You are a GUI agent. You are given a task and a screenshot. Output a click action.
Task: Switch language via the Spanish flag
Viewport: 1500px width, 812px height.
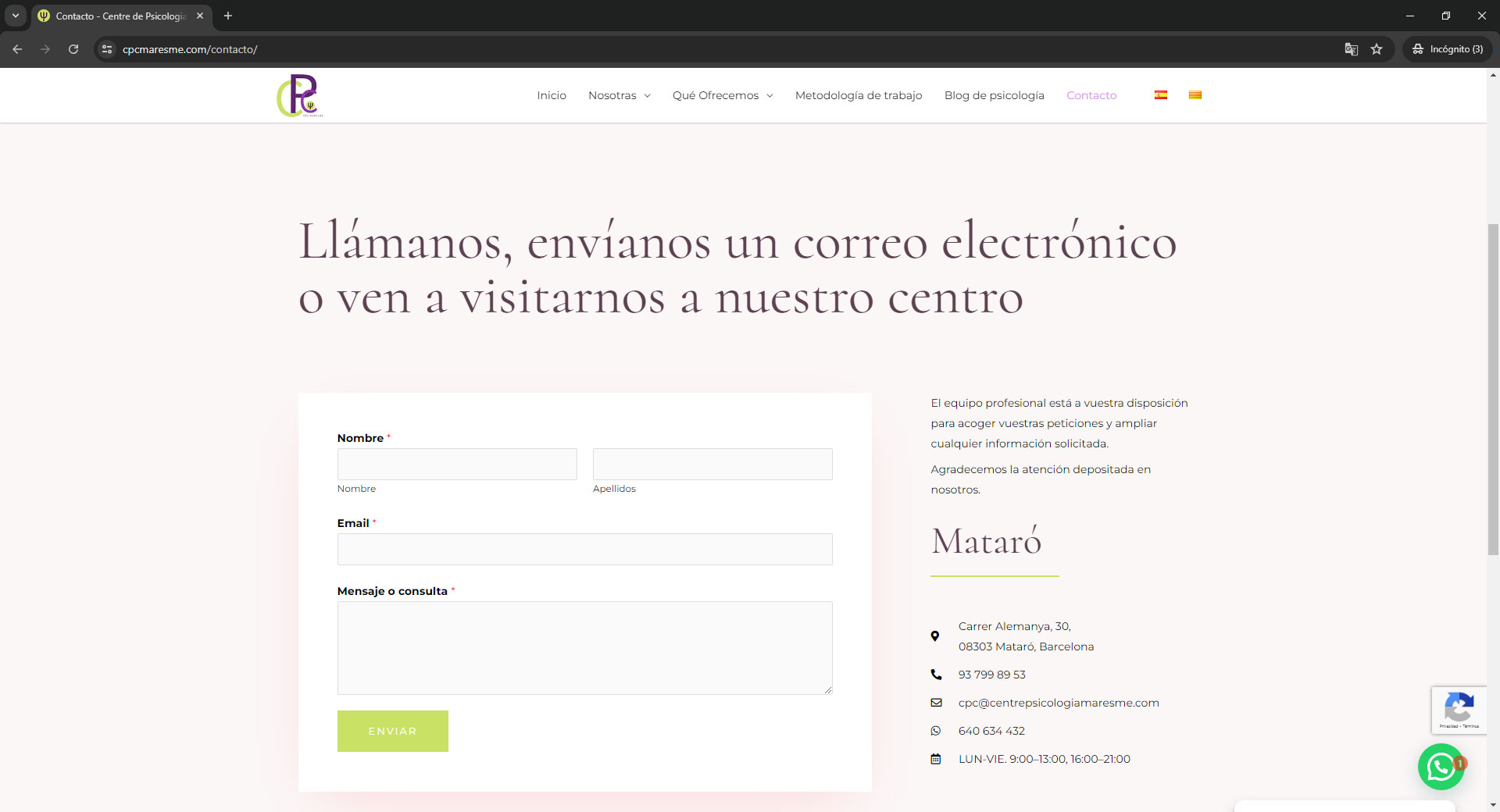(x=1161, y=95)
